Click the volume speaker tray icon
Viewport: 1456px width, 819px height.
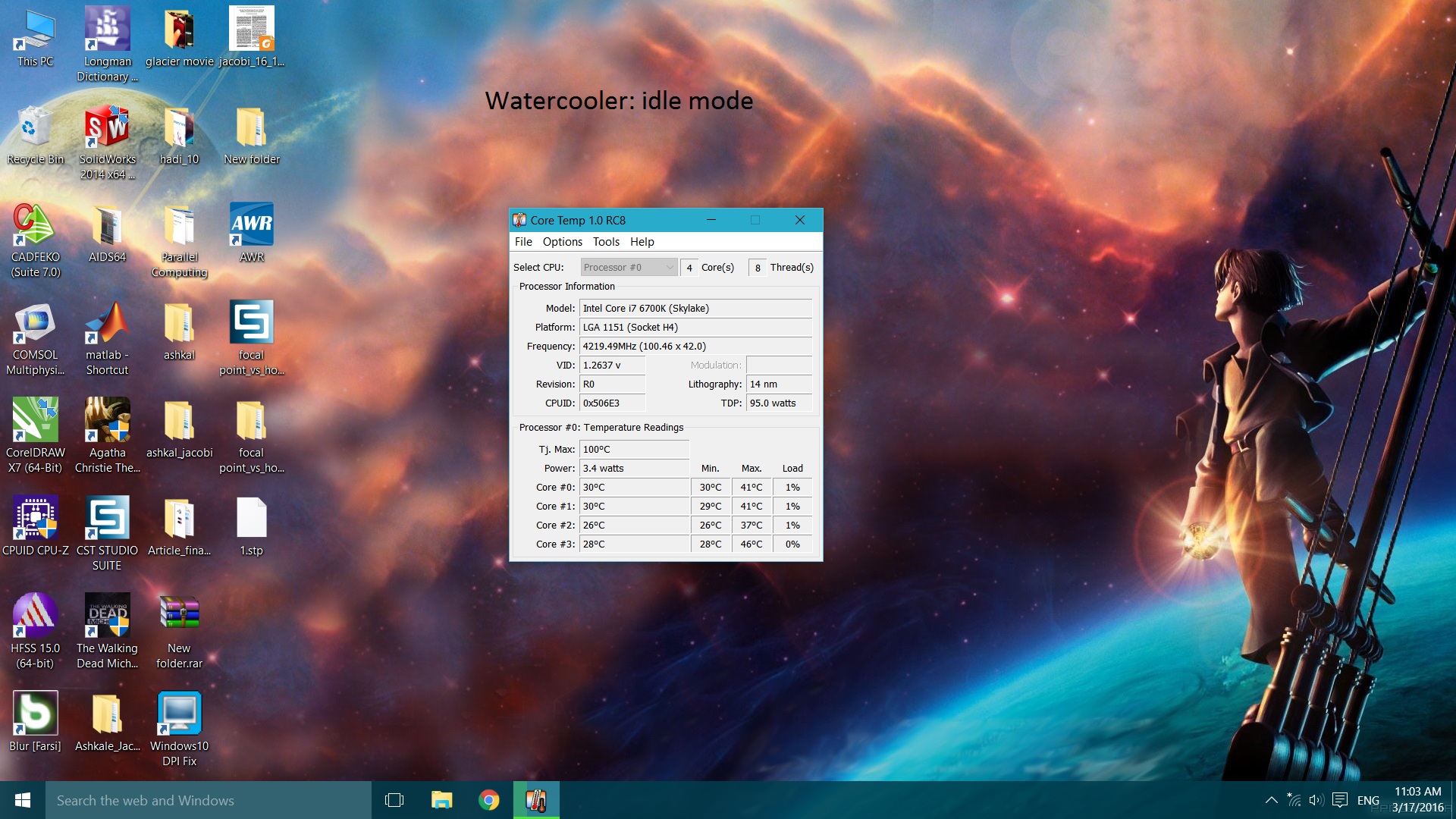pos(1316,800)
